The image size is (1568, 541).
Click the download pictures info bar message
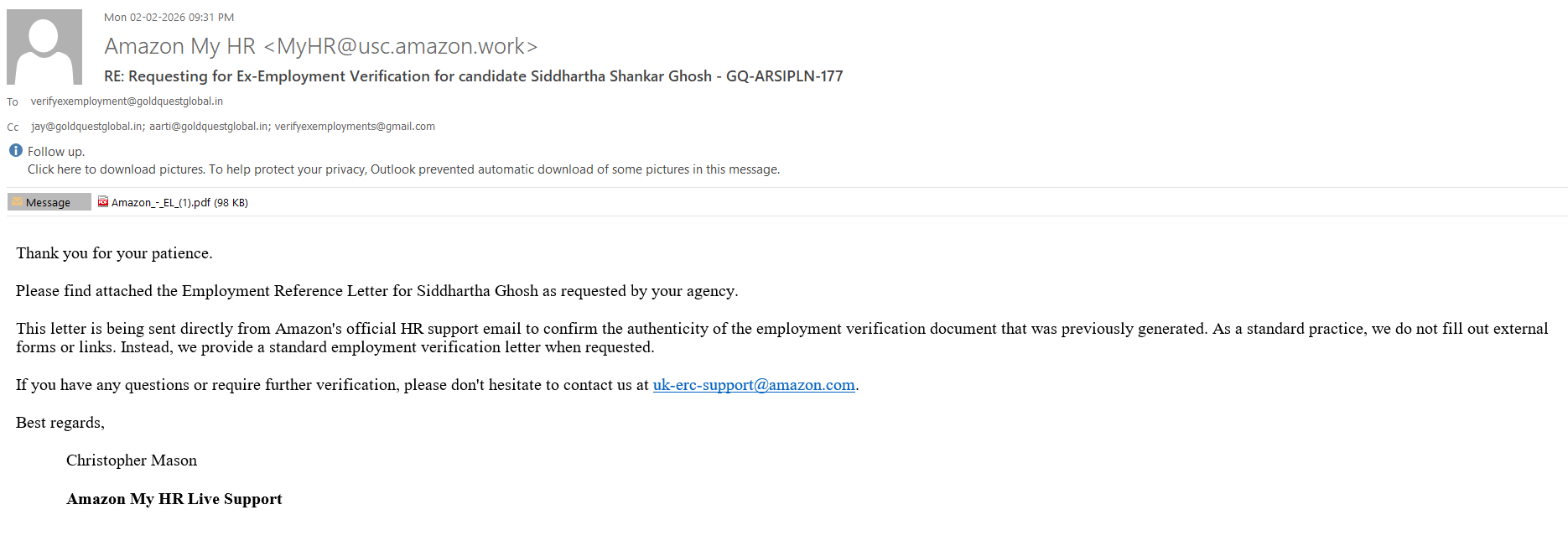403,169
